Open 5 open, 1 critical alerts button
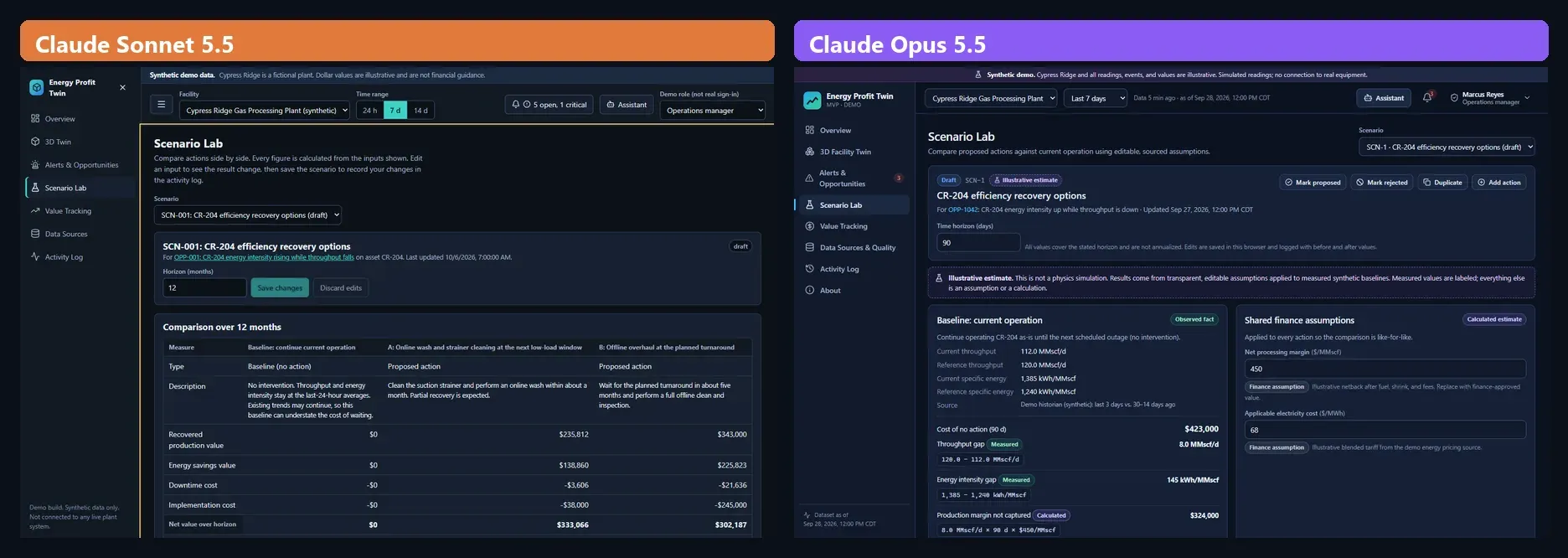 549,105
